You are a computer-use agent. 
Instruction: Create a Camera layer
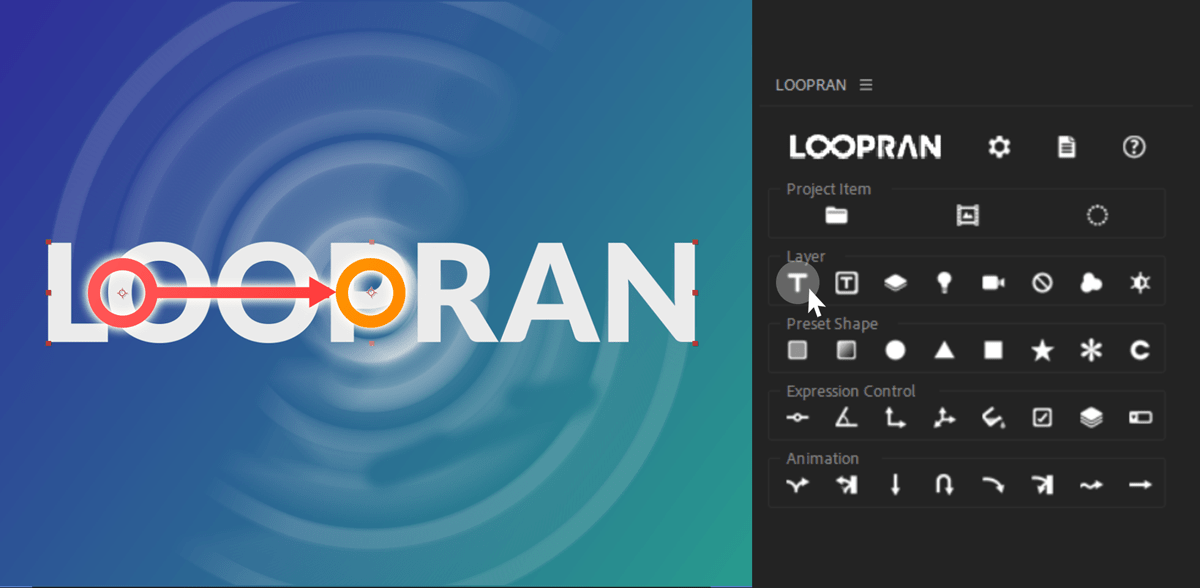point(993,282)
